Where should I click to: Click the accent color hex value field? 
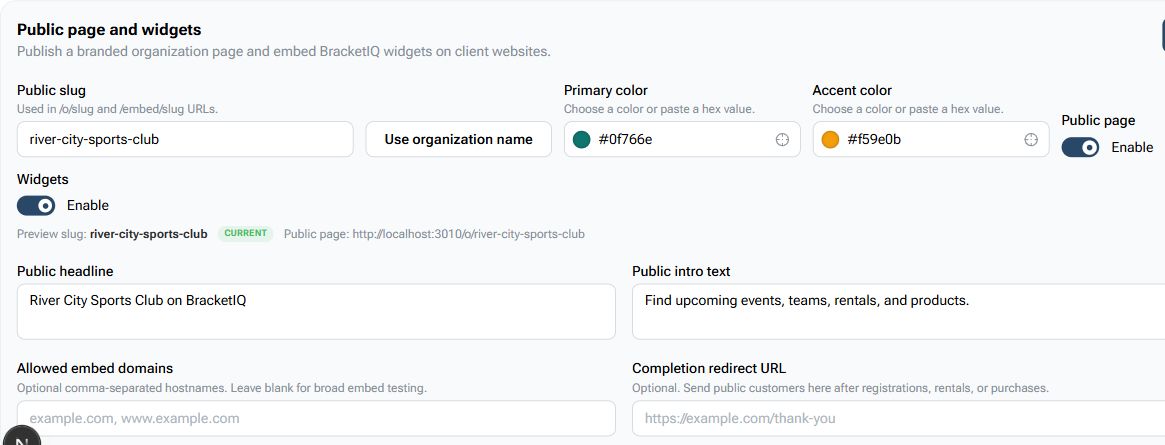tap(931, 140)
